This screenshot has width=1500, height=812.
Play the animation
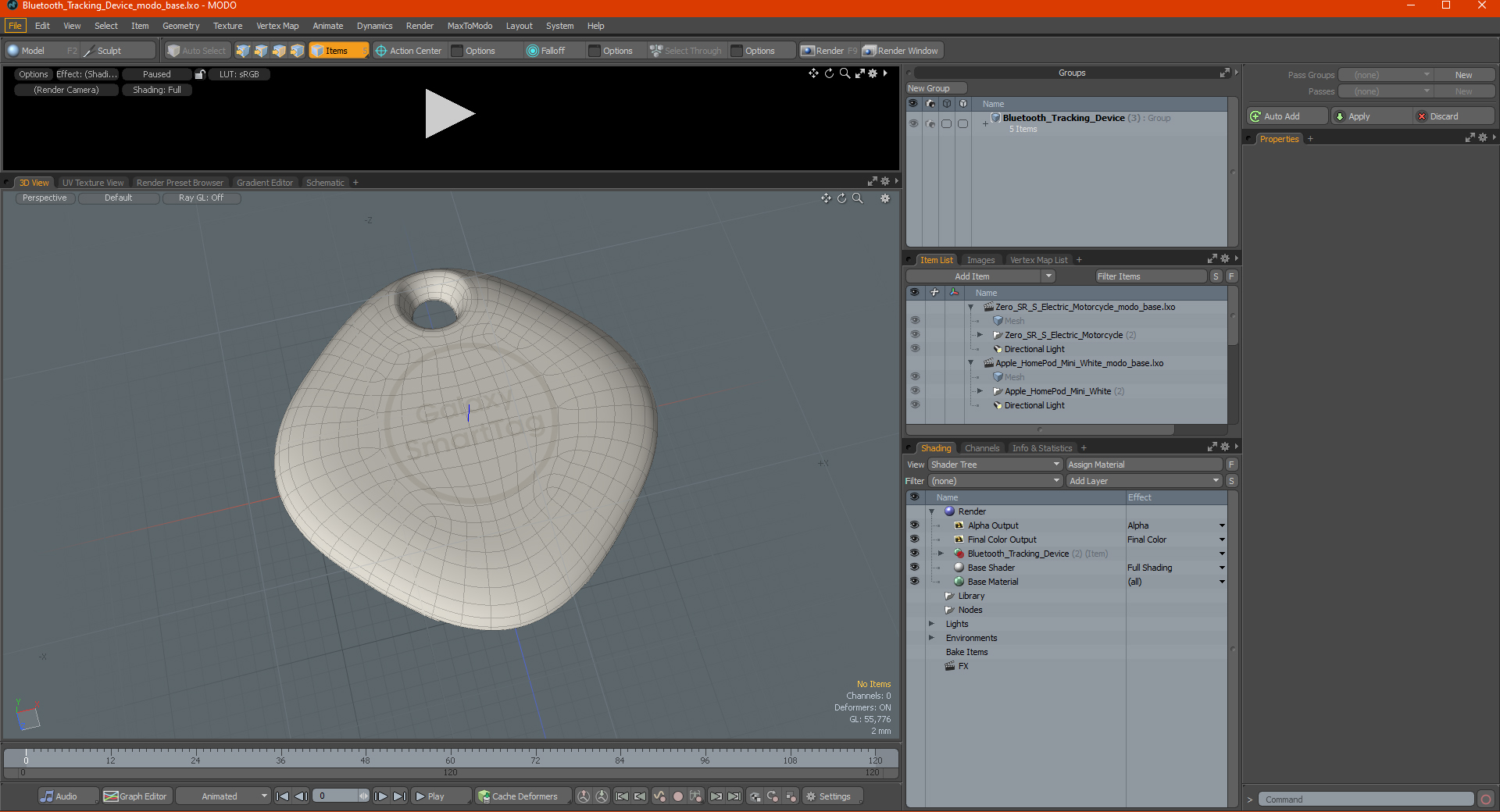click(x=440, y=796)
